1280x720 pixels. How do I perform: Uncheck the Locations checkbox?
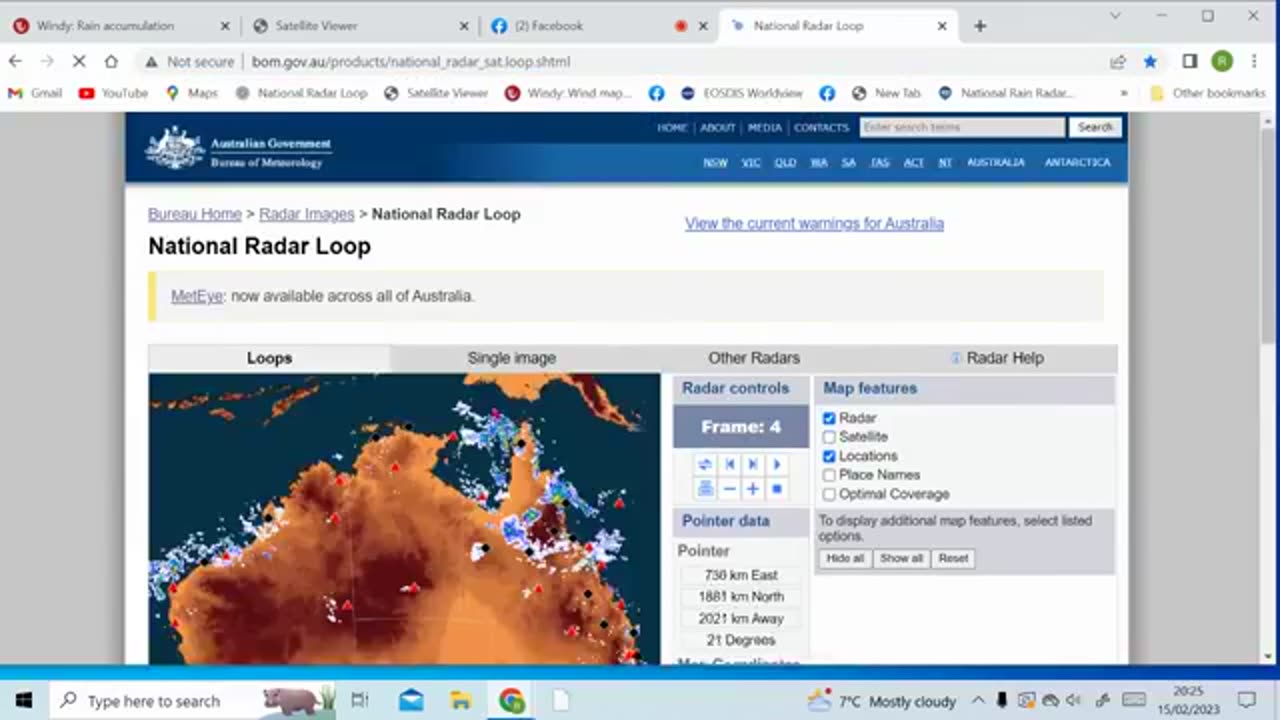pos(829,456)
